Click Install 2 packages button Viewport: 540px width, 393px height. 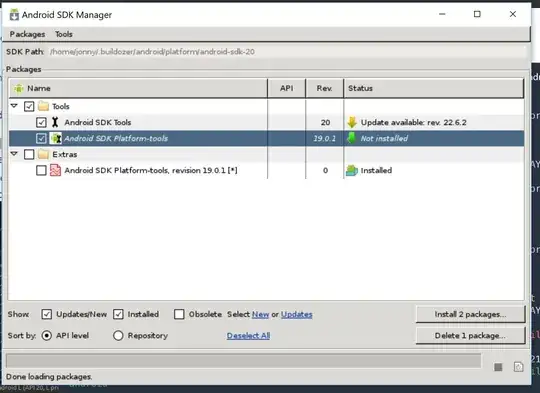470,314
